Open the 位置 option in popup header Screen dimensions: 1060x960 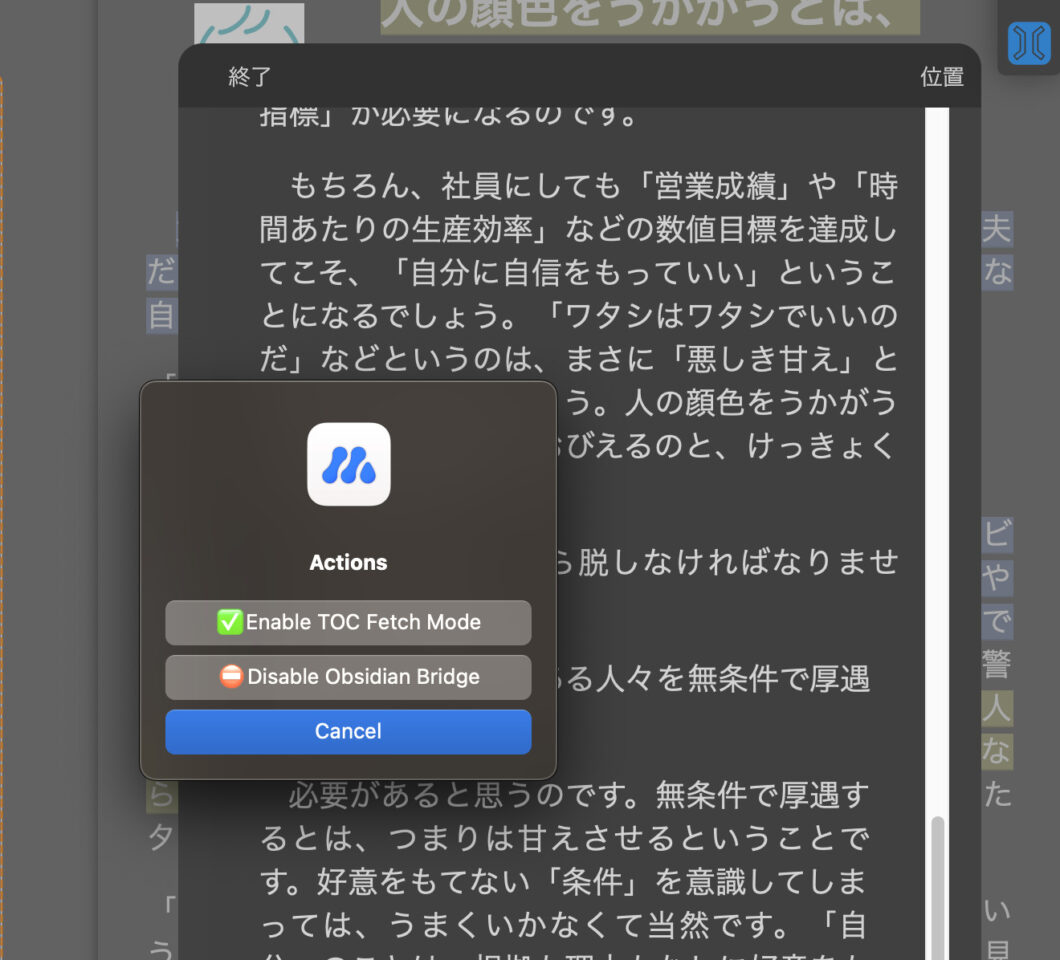pyautogui.click(x=941, y=77)
